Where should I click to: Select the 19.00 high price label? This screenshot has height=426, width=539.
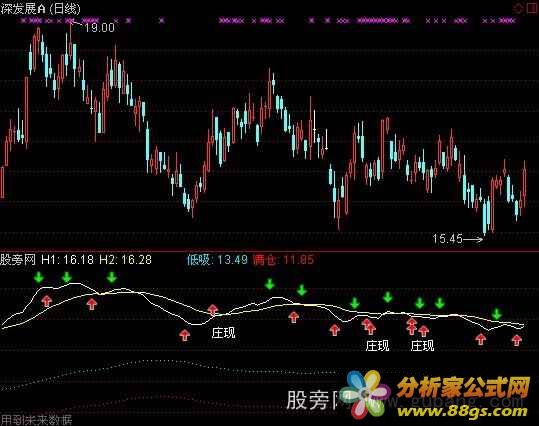click(x=99, y=28)
